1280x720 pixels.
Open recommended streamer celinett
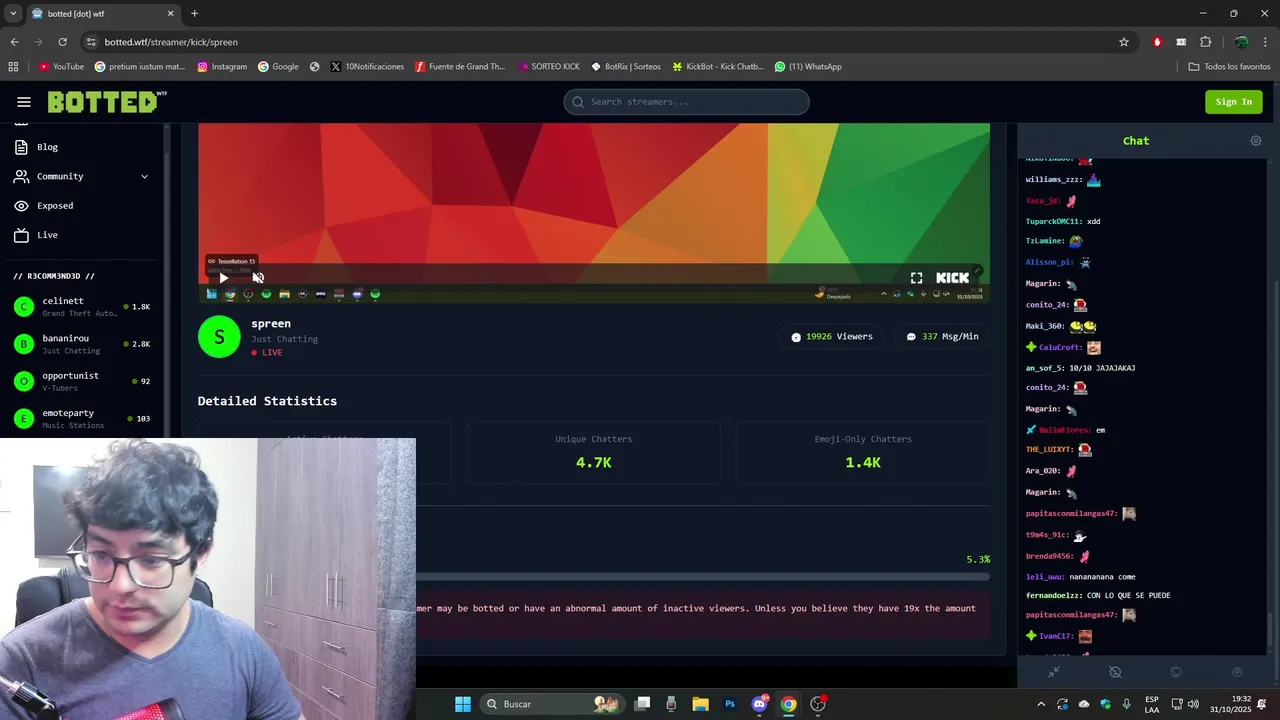point(81,307)
